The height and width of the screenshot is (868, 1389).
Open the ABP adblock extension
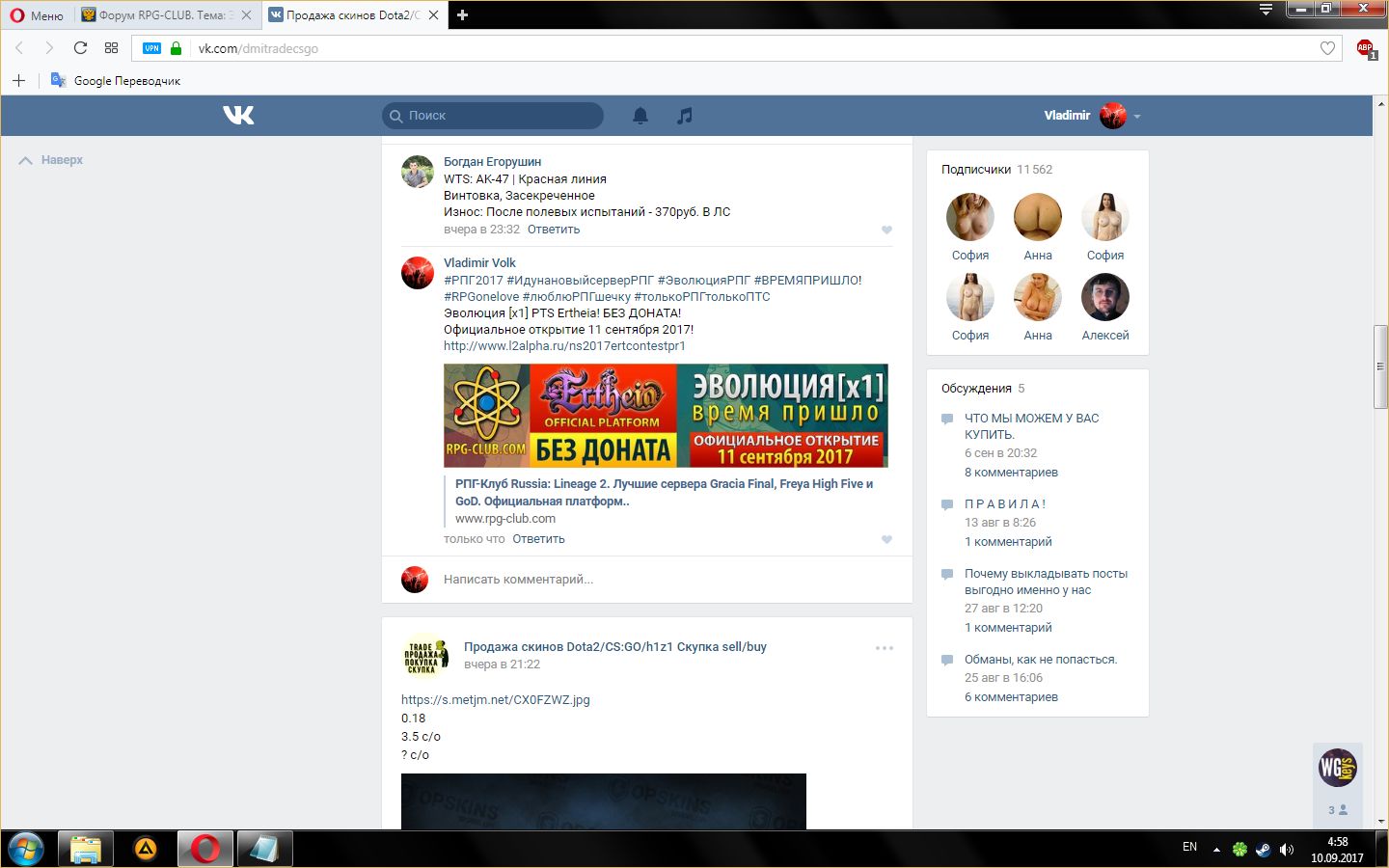(1366, 48)
